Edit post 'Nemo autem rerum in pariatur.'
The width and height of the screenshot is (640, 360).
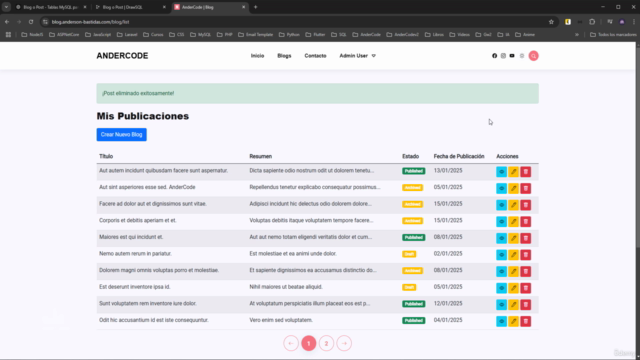pyautogui.click(x=513, y=255)
